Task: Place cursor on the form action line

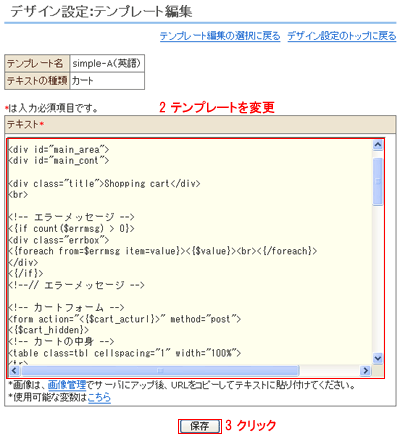Action: coord(125,319)
